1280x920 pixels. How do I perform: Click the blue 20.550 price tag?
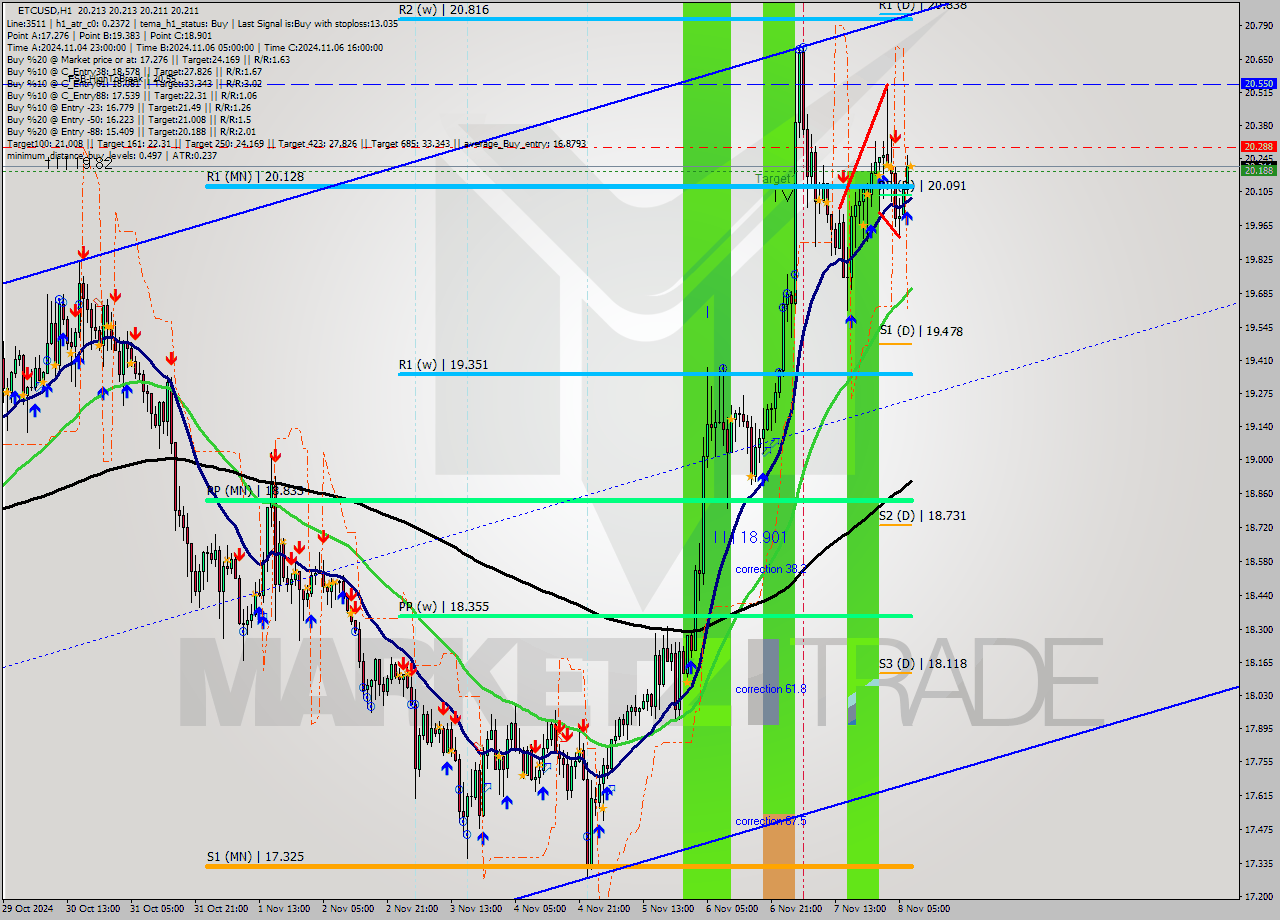point(1258,84)
